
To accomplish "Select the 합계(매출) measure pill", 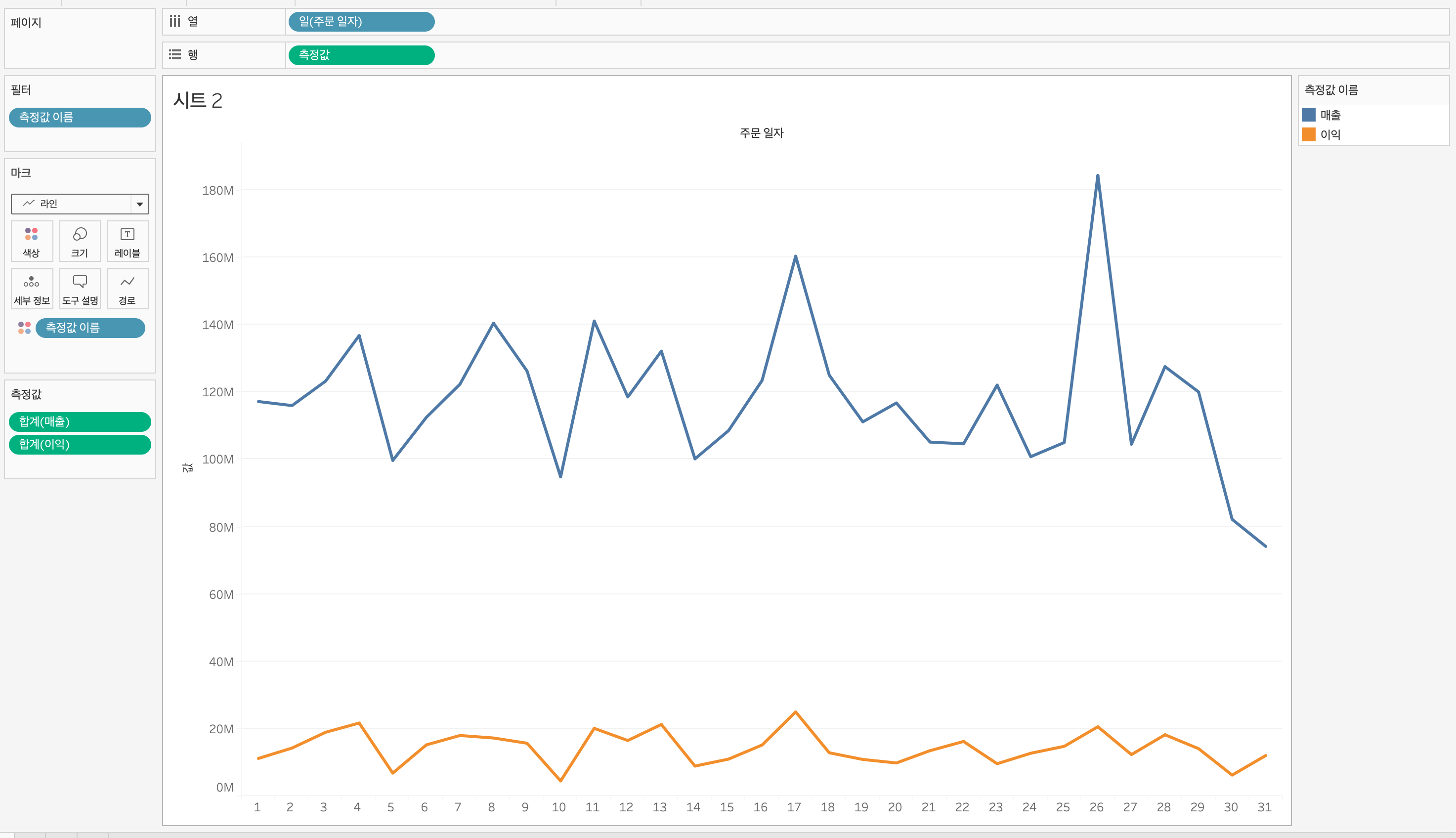I will pyautogui.click(x=80, y=422).
